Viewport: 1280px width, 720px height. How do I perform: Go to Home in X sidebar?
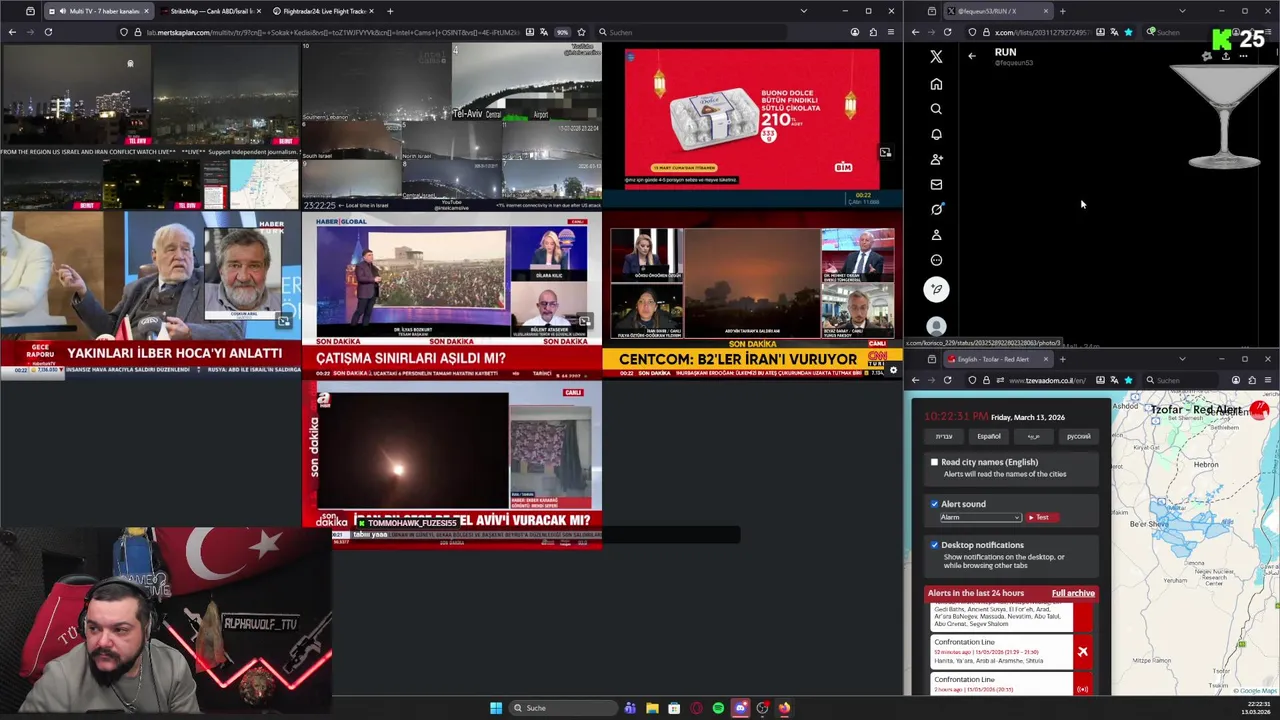(x=936, y=84)
